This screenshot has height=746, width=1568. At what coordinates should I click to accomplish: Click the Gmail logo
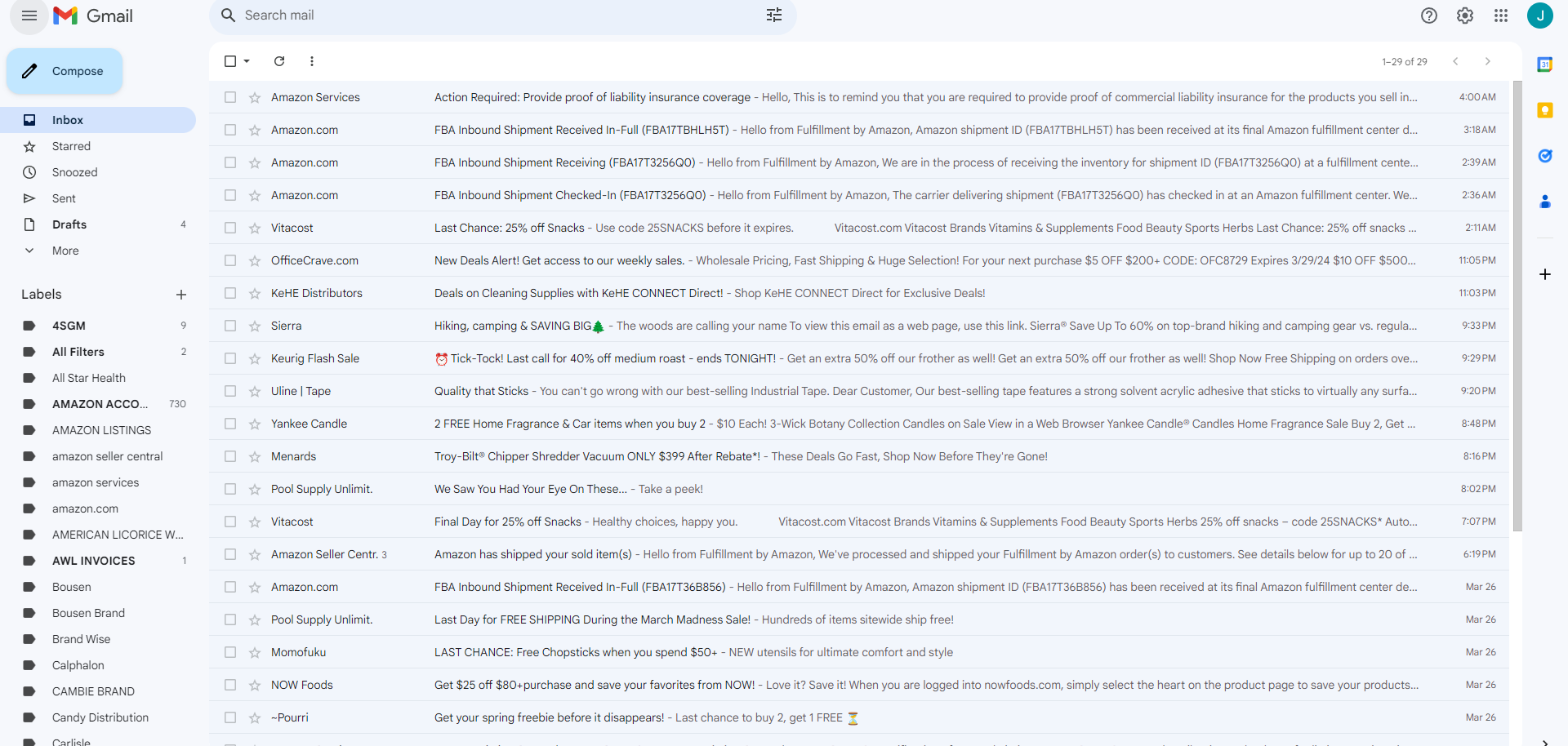(93, 16)
